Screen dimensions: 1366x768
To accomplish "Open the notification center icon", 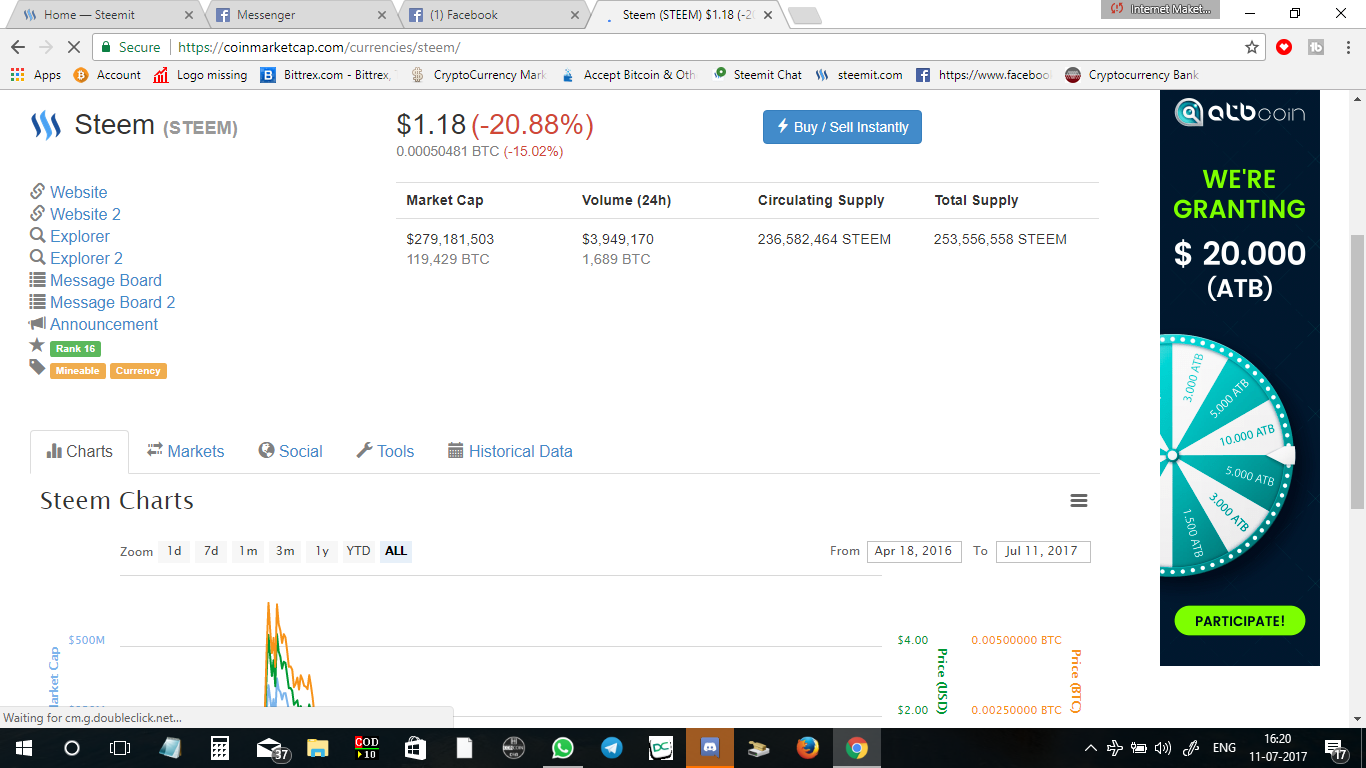I will 1335,748.
